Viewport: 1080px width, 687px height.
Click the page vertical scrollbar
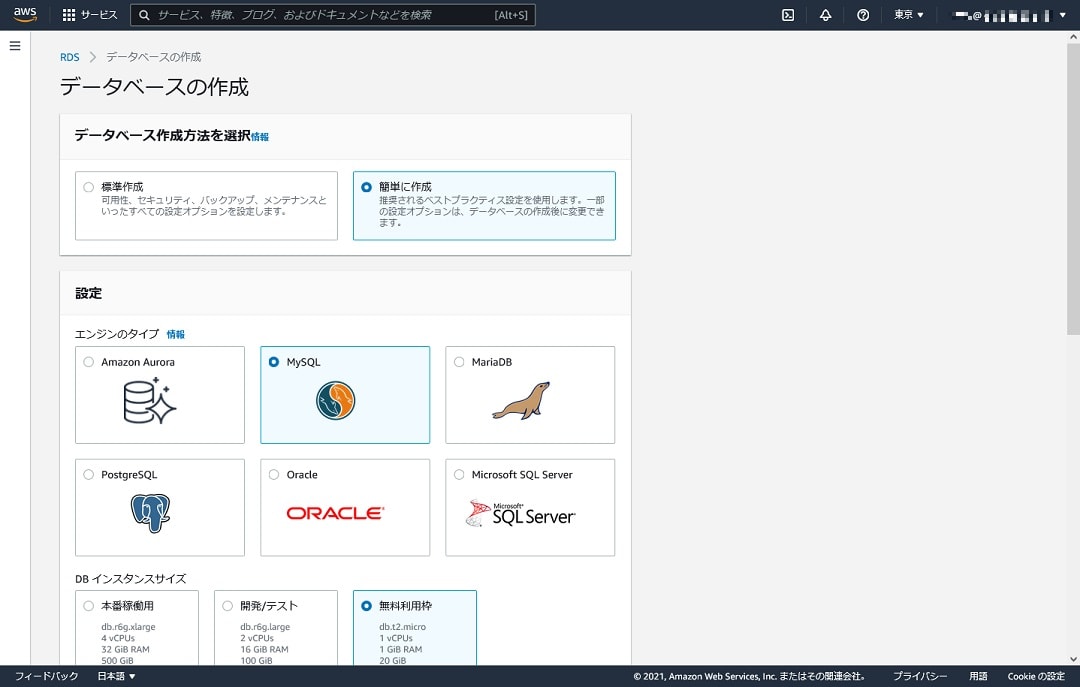tap(1073, 189)
